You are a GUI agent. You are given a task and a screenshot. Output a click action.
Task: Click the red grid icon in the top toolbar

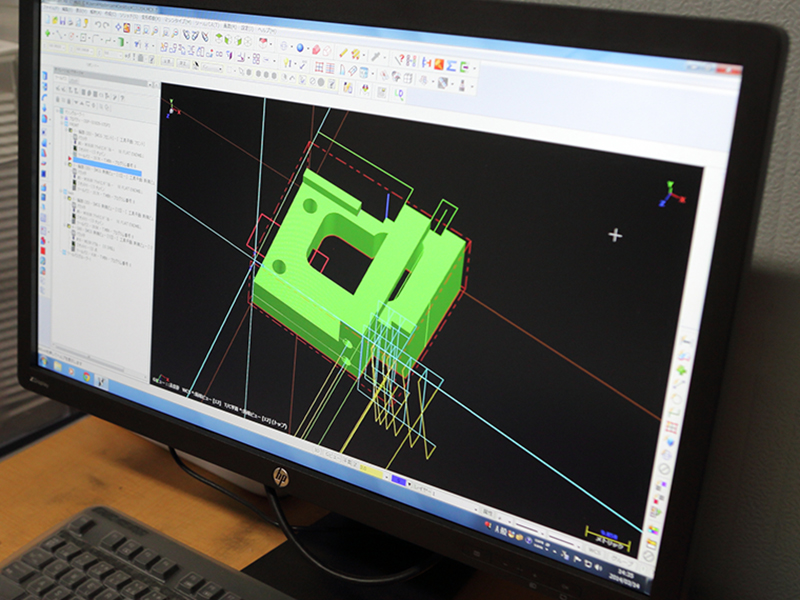319,67
